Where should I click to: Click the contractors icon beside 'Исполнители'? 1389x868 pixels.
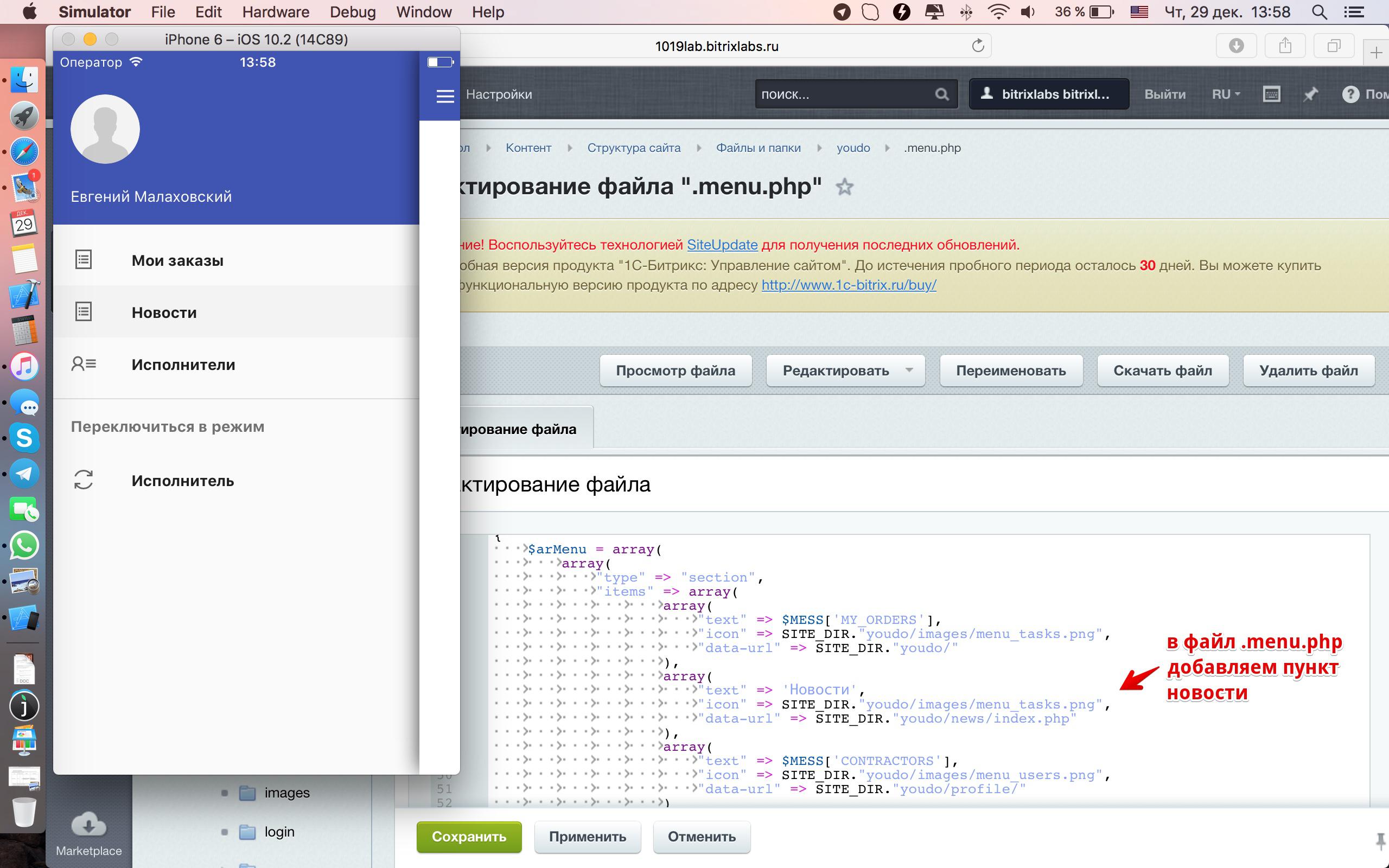point(84,363)
